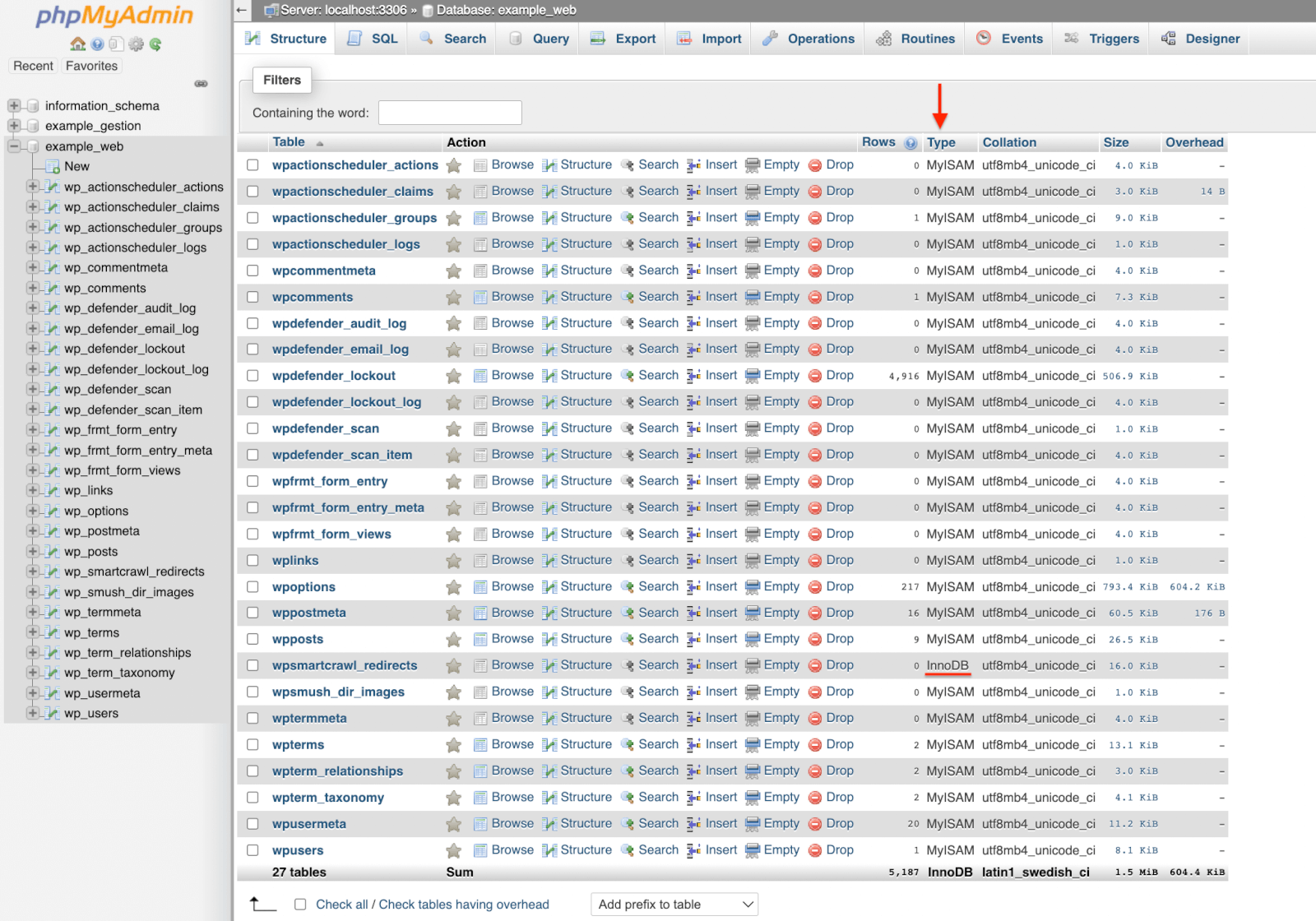This screenshot has height=921, width=1316.
Task: Open phpMyAdmin documentation help icon
Action: [x=97, y=44]
